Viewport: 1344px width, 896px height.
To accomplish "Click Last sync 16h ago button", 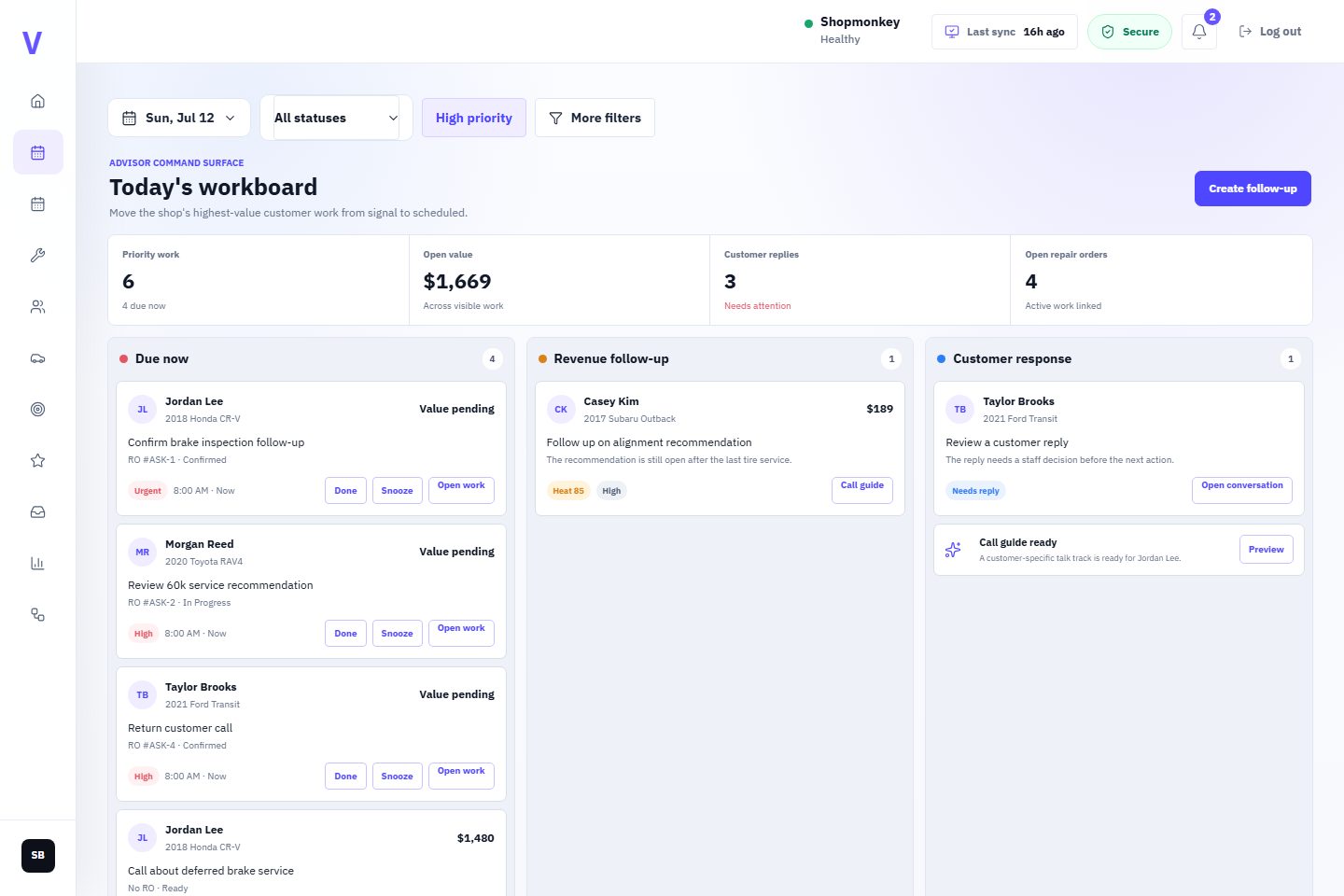I will [1004, 32].
